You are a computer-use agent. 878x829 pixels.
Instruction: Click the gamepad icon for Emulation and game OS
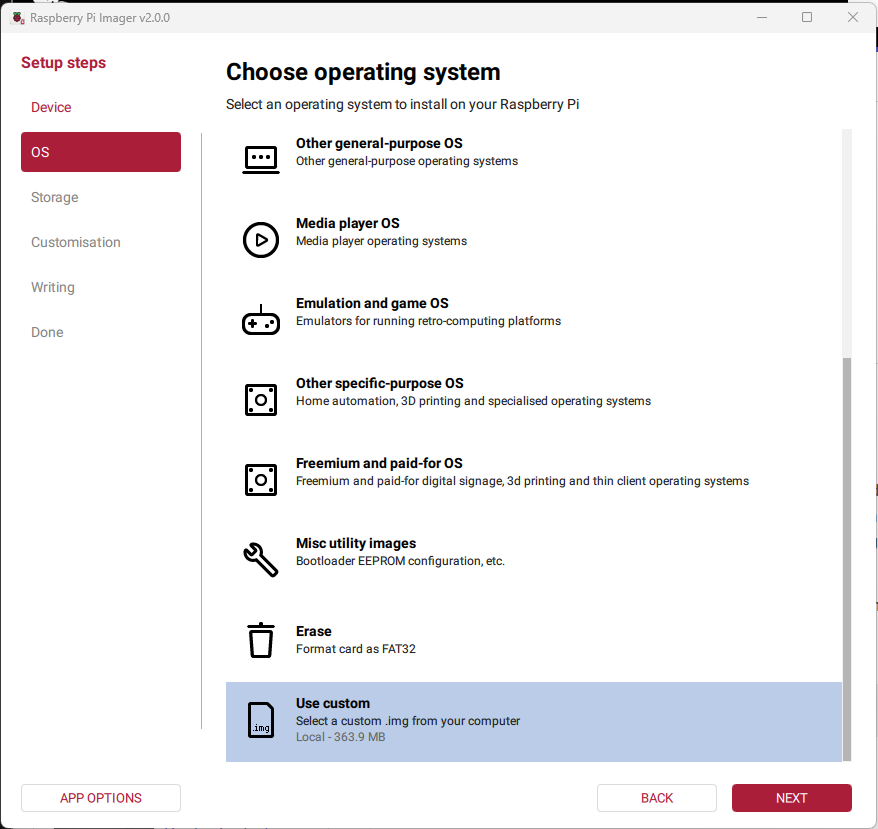[261, 320]
